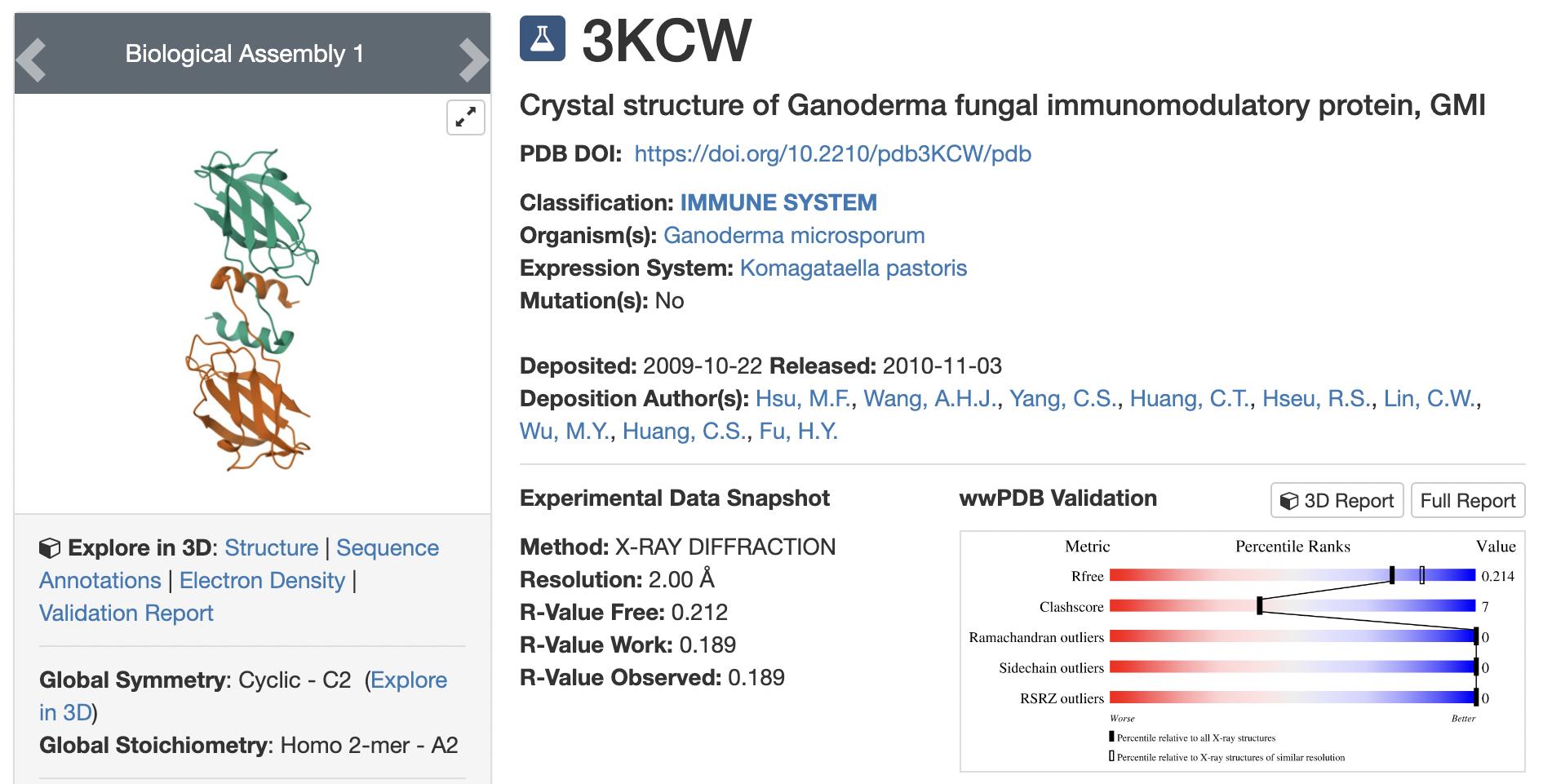Open the Full Report button
The height and width of the screenshot is (784, 1543).
pos(1467,500)
